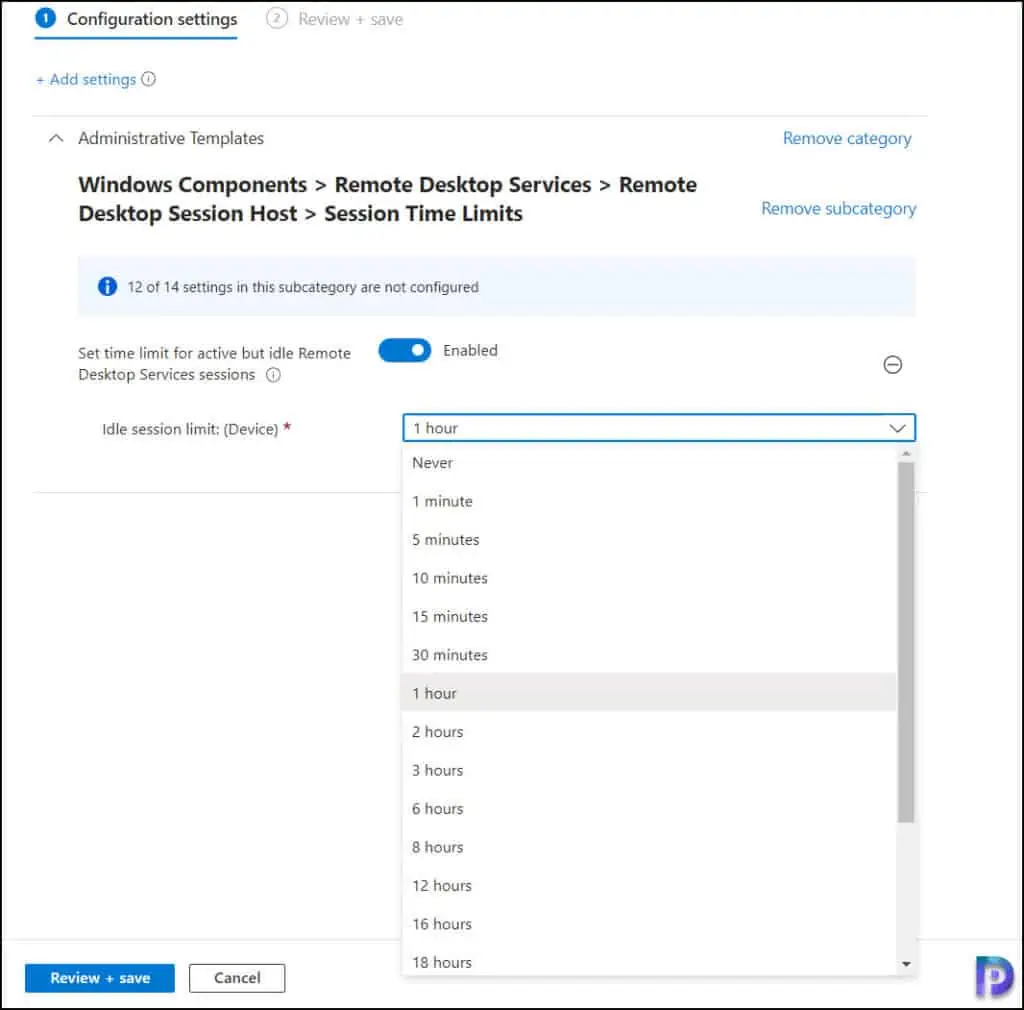
Task: Remove the idle session setting with minus icon
Action: [x=892, y=364]
